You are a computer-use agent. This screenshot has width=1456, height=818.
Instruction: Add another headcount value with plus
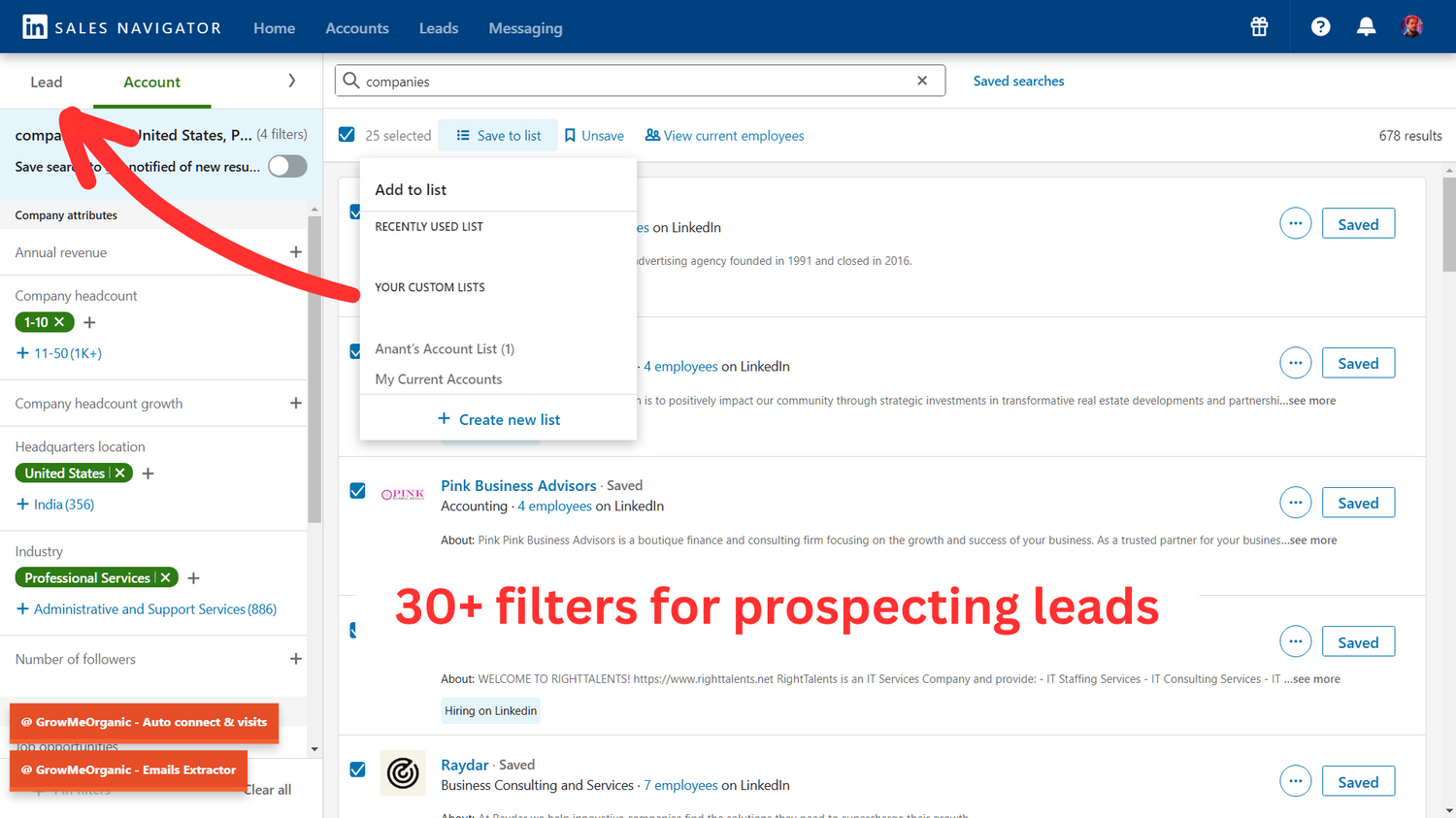click(89, 322)
